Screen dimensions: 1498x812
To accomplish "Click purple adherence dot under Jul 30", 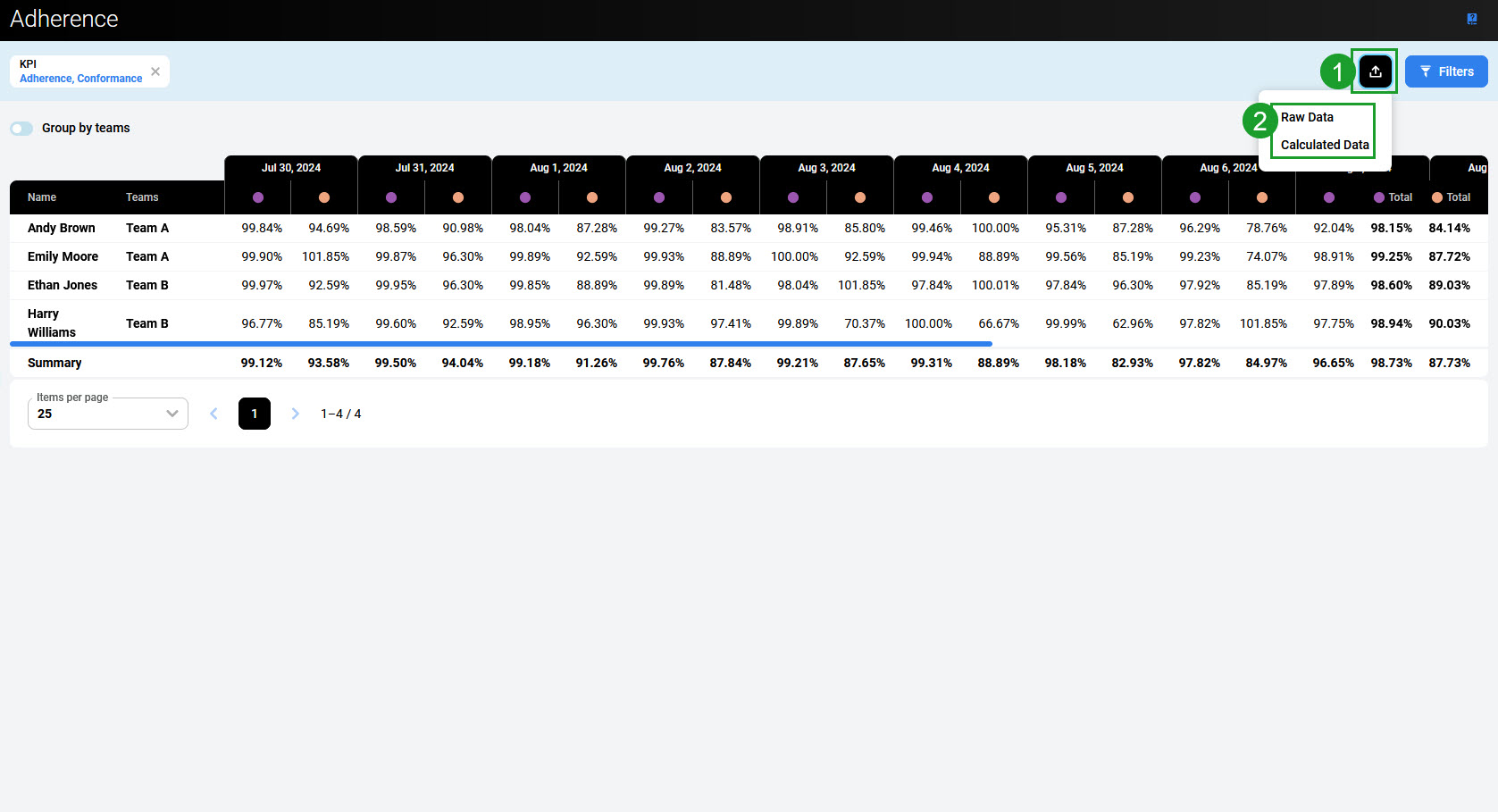I will [258, 197].
